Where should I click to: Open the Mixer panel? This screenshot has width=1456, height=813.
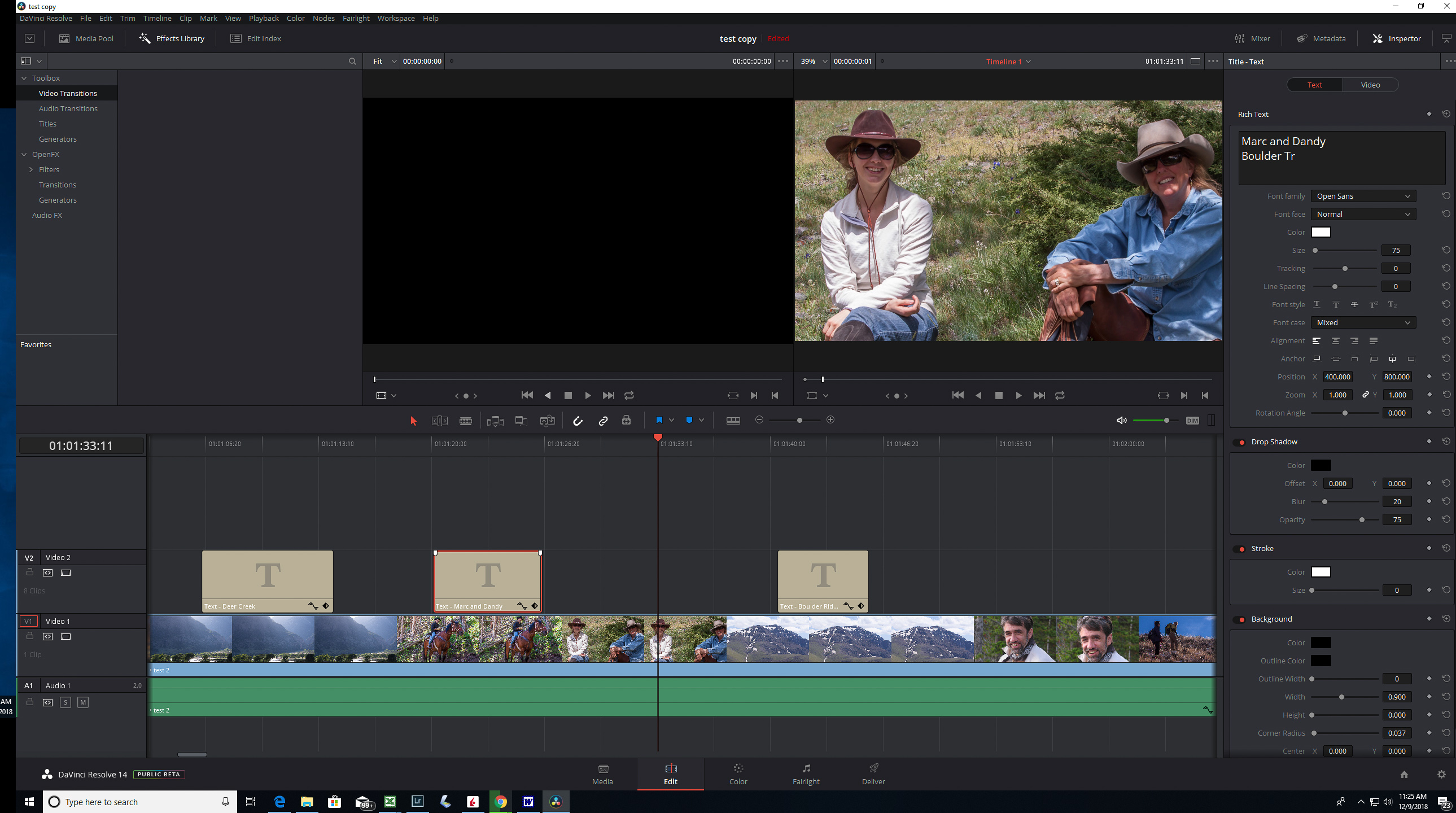1252,38
